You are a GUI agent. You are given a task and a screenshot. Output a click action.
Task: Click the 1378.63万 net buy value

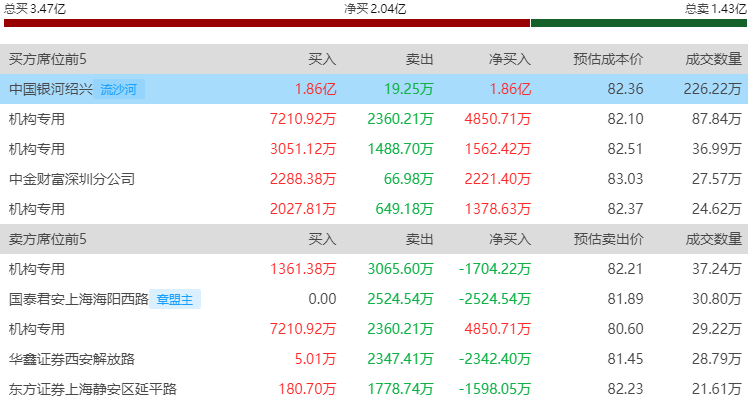[497, 209]
